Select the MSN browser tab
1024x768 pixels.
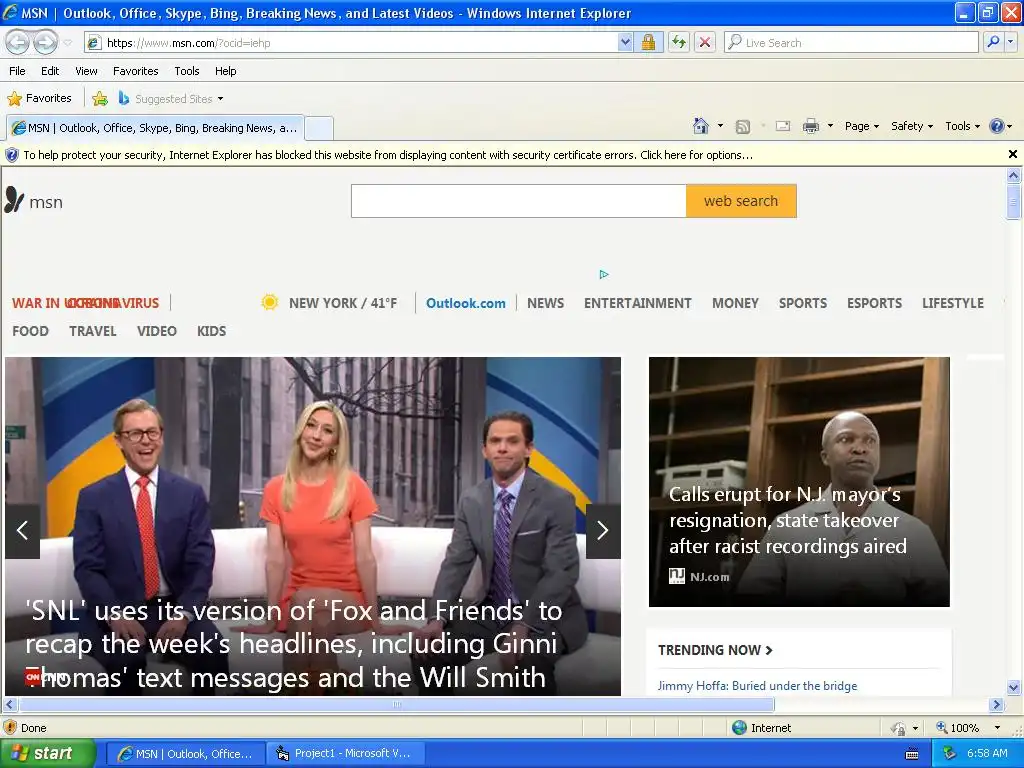pyautogui.click(x=155, y=128)
